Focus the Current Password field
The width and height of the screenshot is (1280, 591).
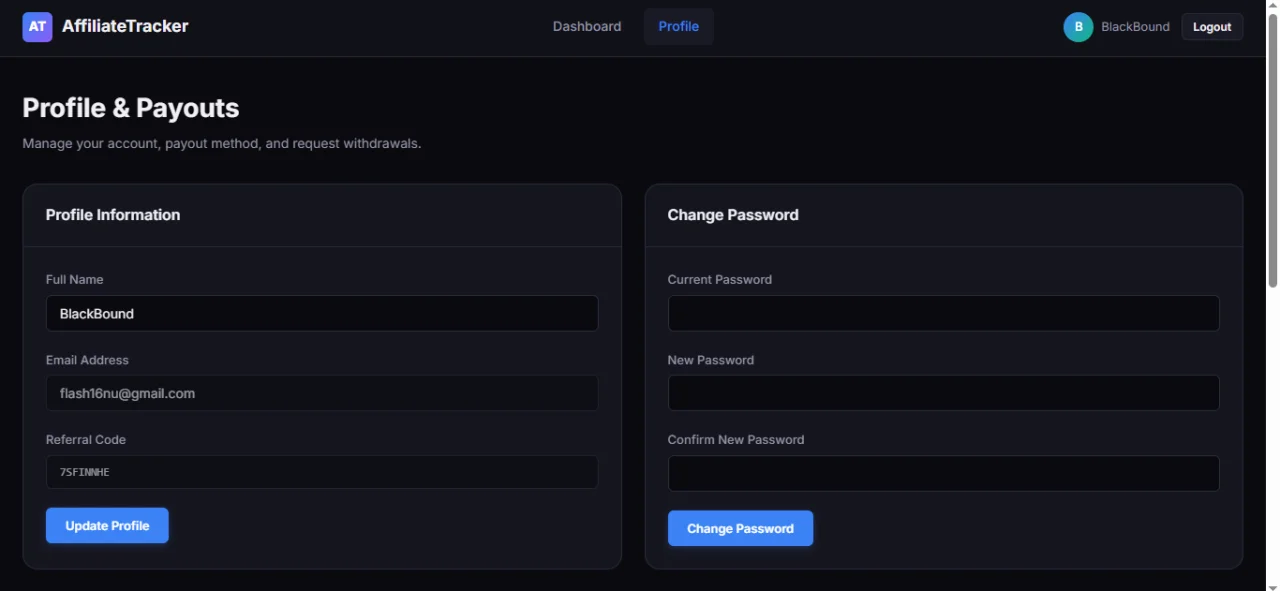point(943,313)
